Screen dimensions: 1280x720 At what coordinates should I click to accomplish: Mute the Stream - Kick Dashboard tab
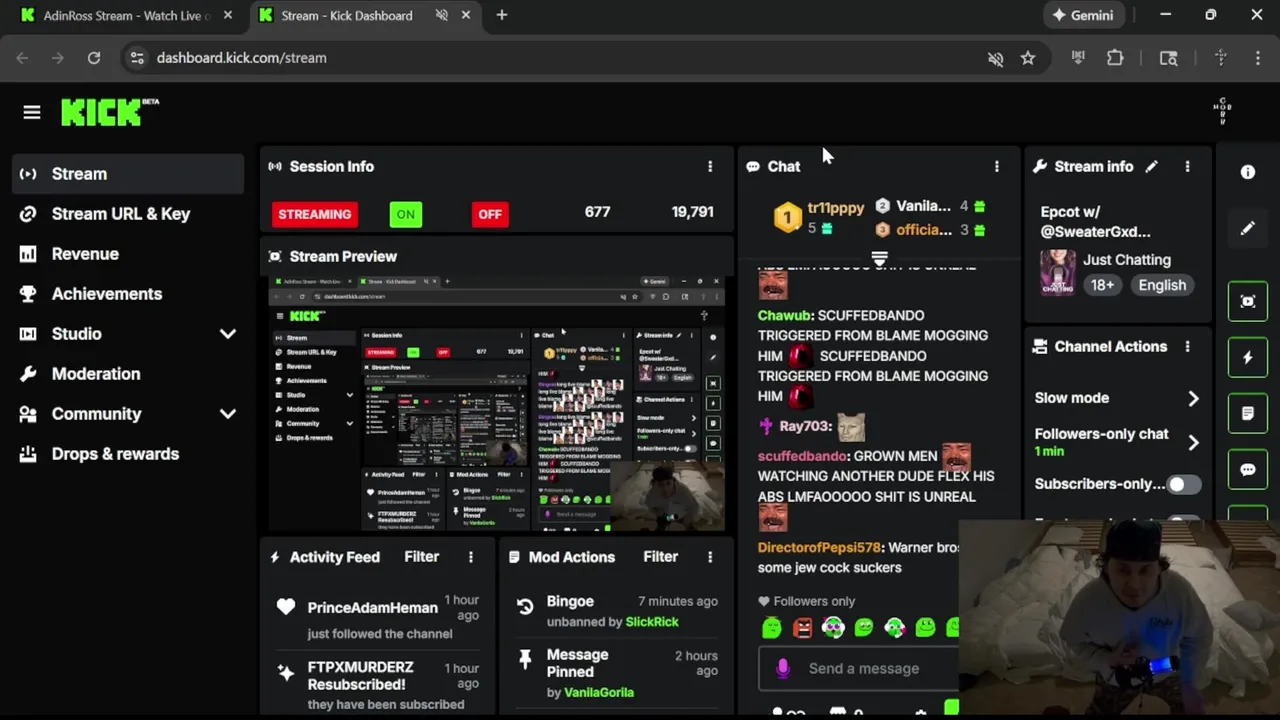point(441,15)
